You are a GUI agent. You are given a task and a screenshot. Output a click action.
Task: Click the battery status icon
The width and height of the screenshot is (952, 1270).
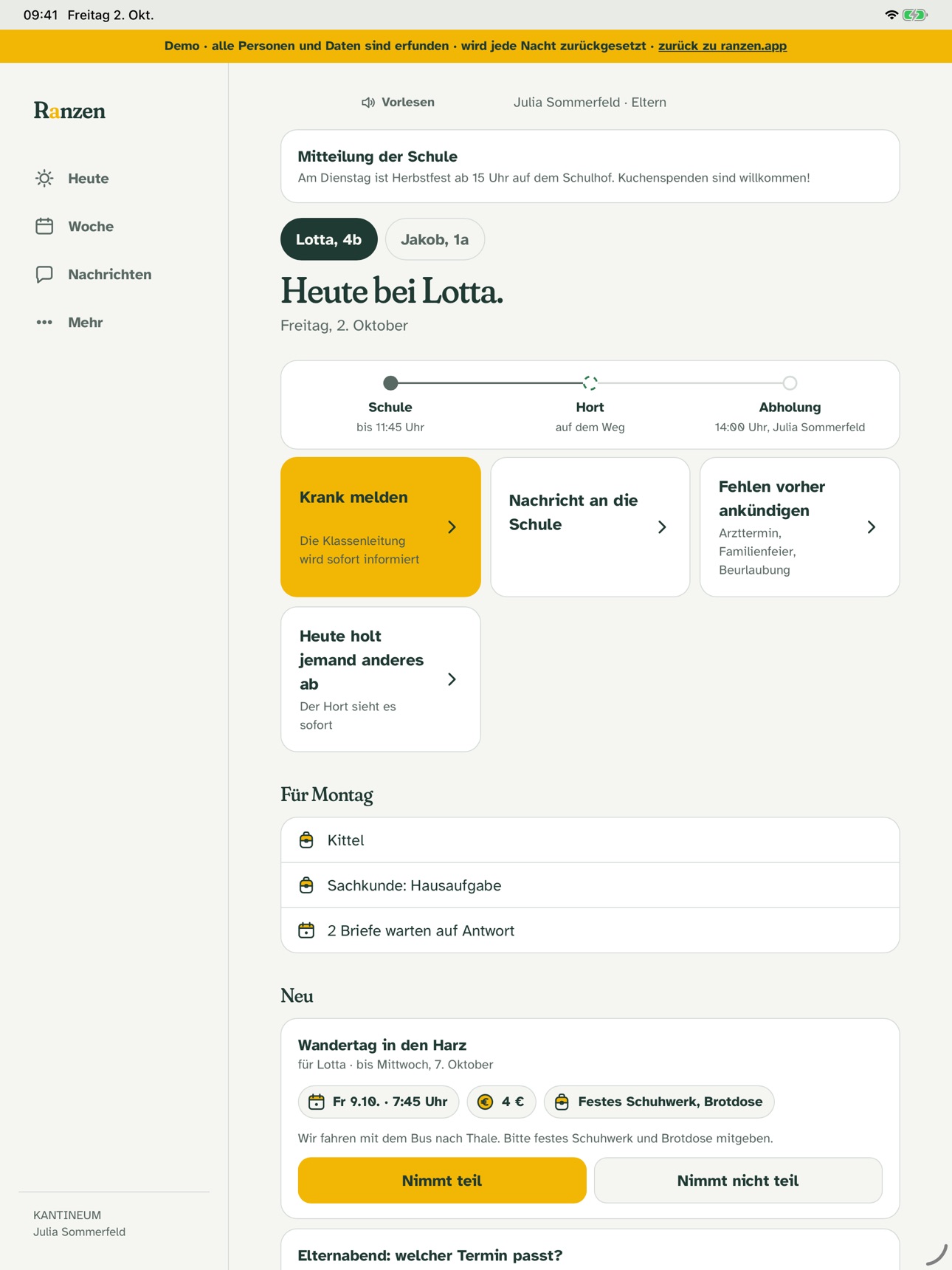[x=915, y=15]
